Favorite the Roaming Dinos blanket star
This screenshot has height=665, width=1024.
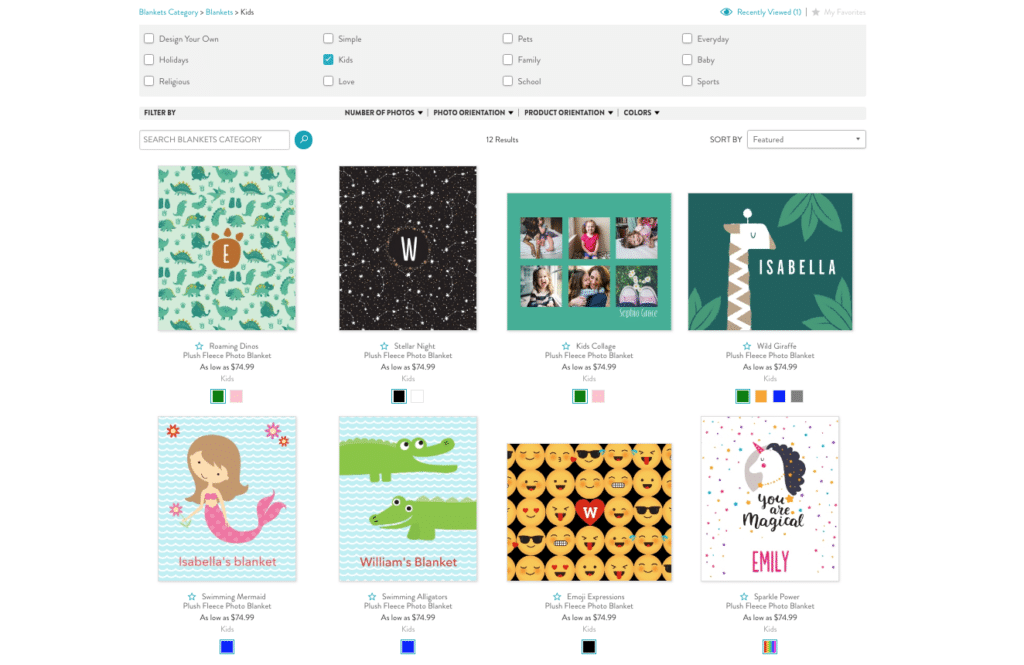pyautogui.click(x=200, y=347)
